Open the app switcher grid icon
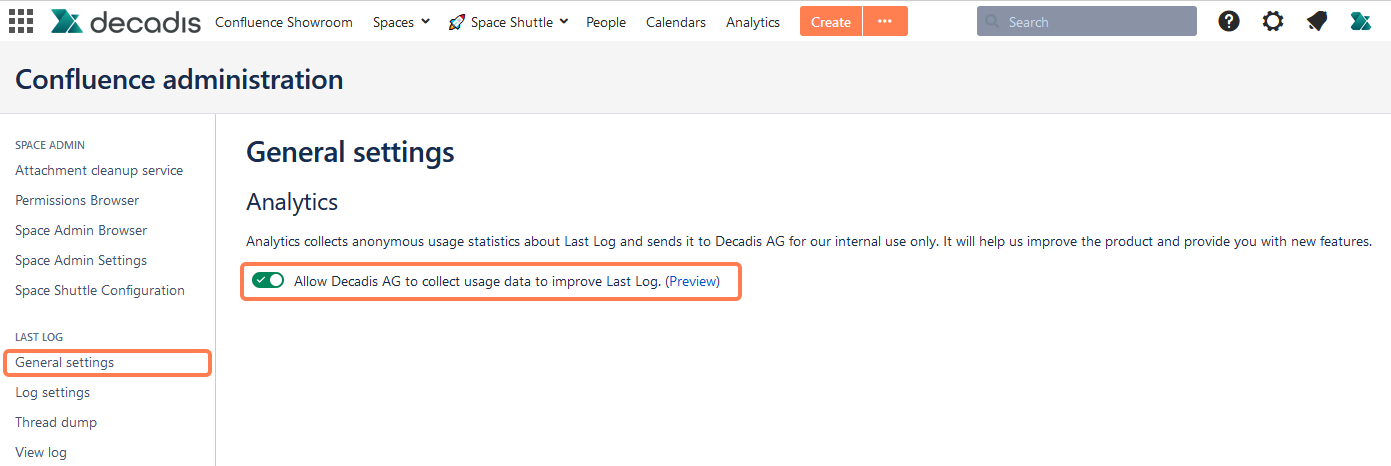The width and height of the screenshot is (1391, 466). pyautogui.click(x=20, y=21)
